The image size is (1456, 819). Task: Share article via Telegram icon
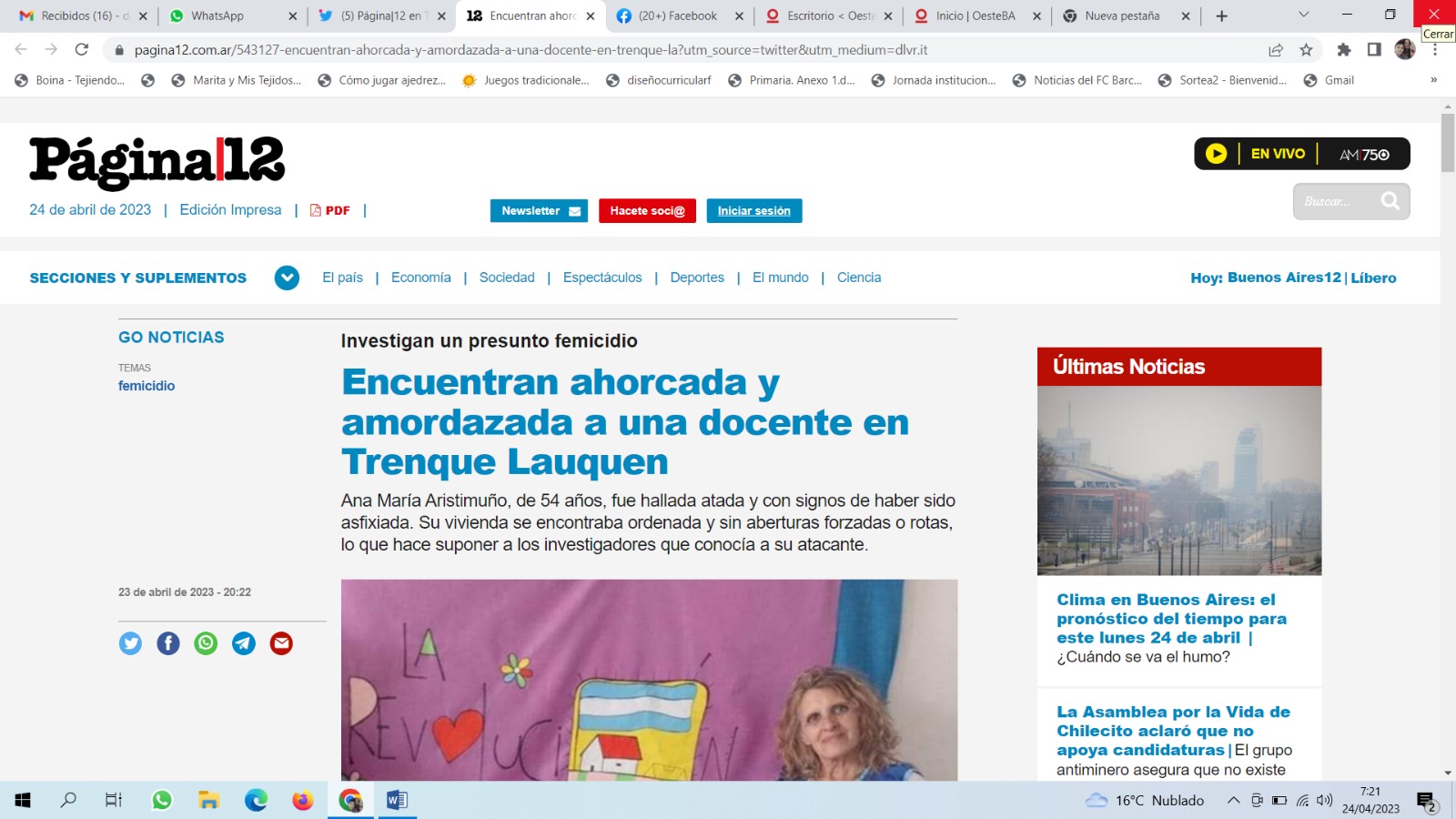pyautogui.click(x=244, y=643)
